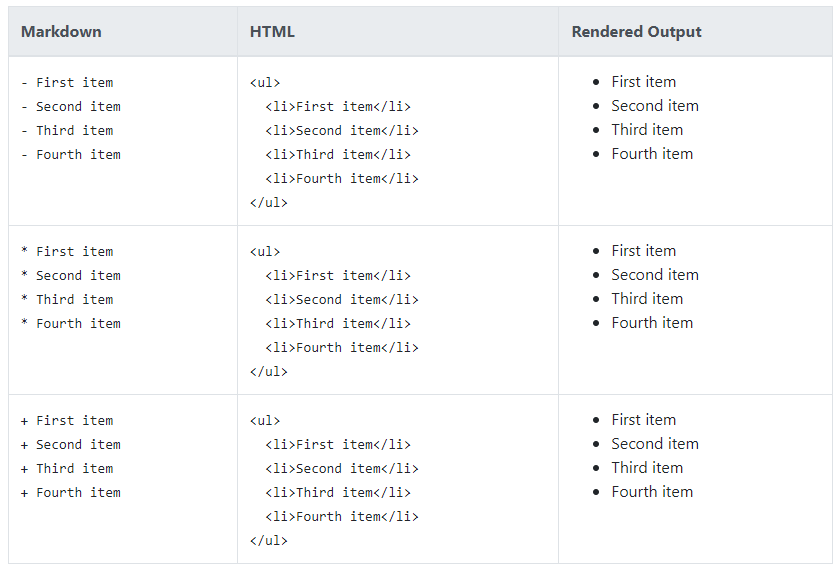Select the '- Second item' markdown line
This screenshot has width=838, height=564.
point(71,107)
